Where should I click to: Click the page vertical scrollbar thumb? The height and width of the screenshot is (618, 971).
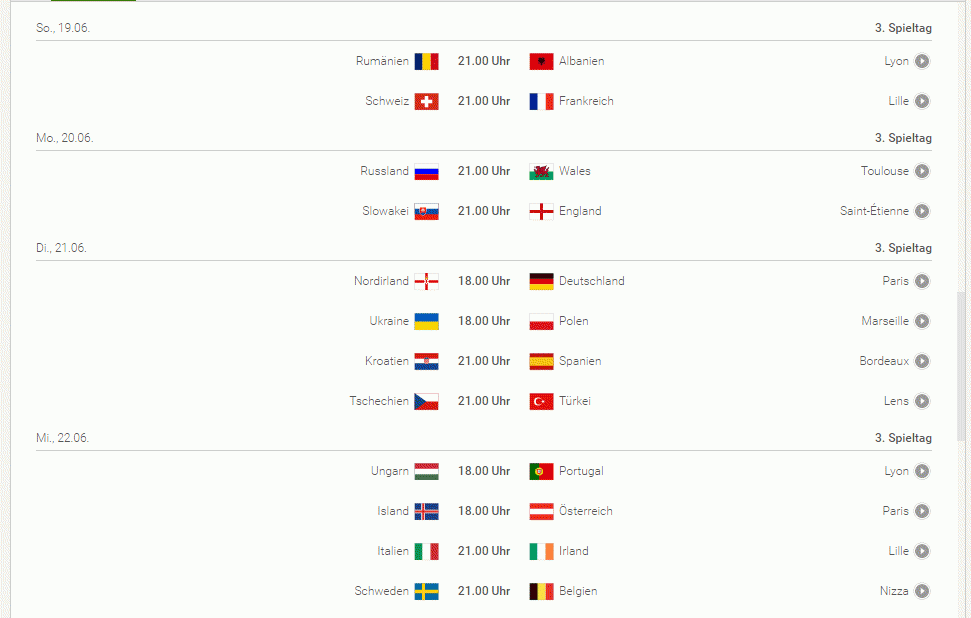click(963, 365)
